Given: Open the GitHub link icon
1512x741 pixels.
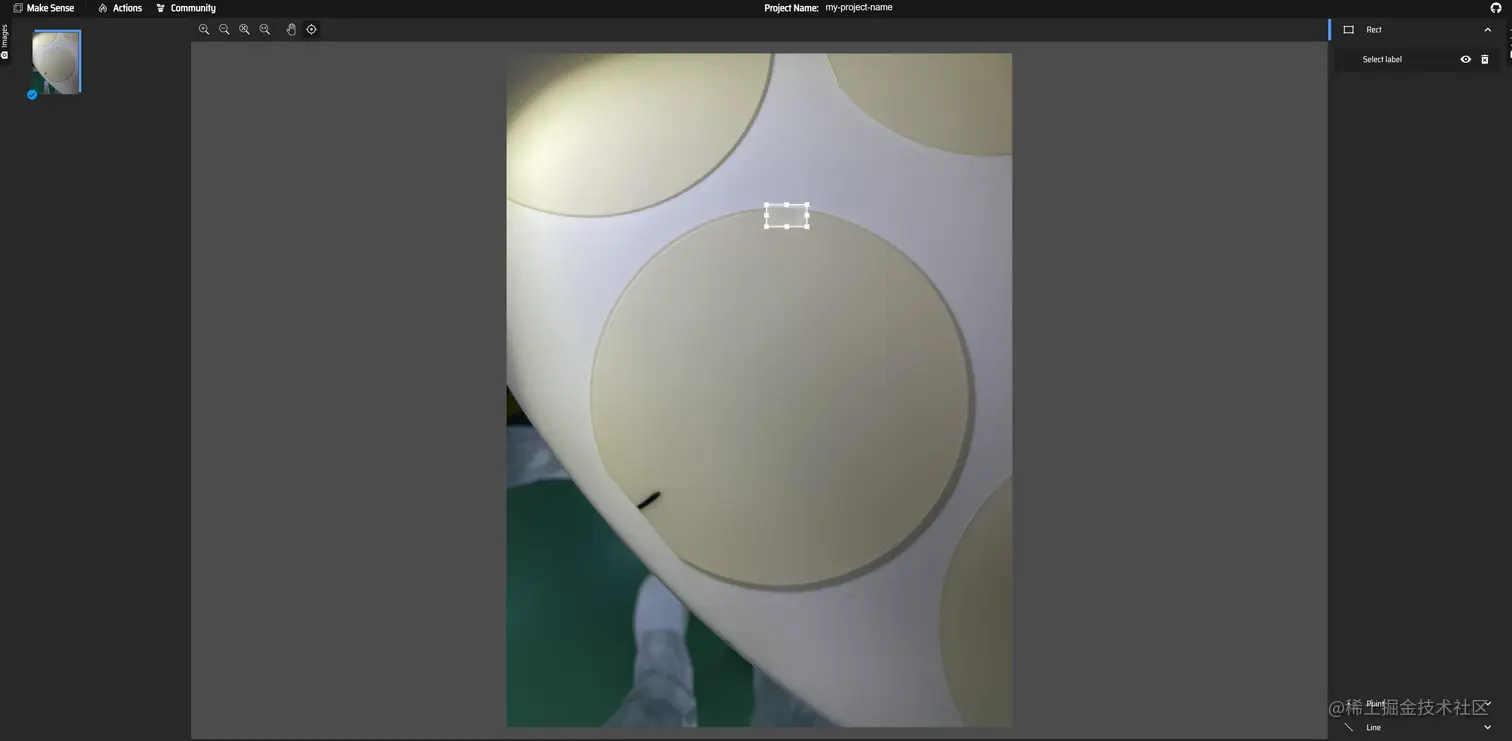Looking at the screenshot, I should (1496, 8).
